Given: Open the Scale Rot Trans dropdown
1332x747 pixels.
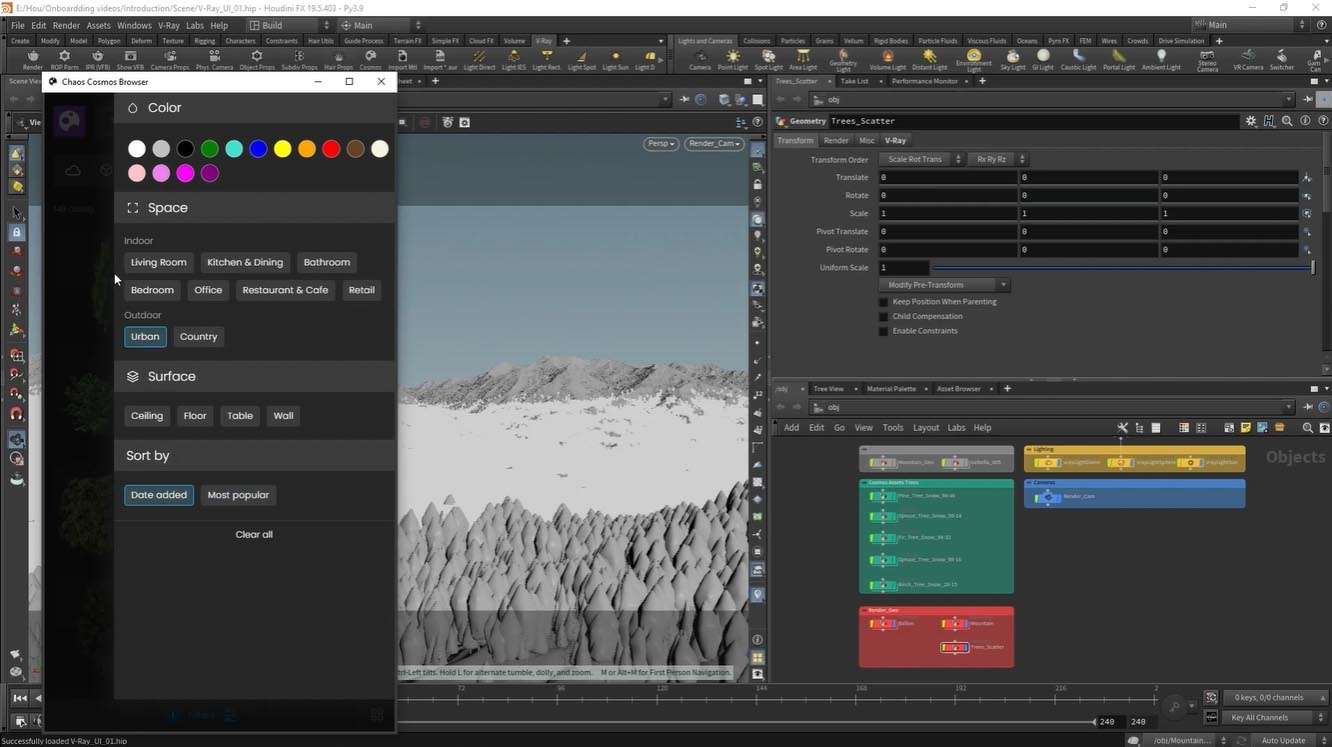Looking at the screenshot, I should pos(921,159).
